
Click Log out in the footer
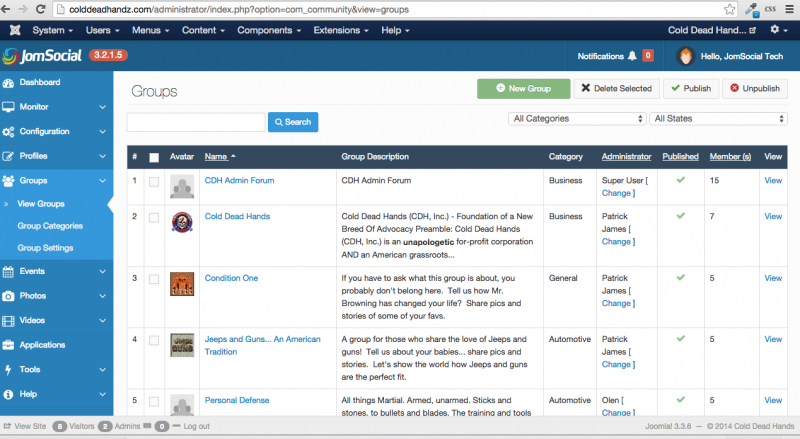pos(196,426)
